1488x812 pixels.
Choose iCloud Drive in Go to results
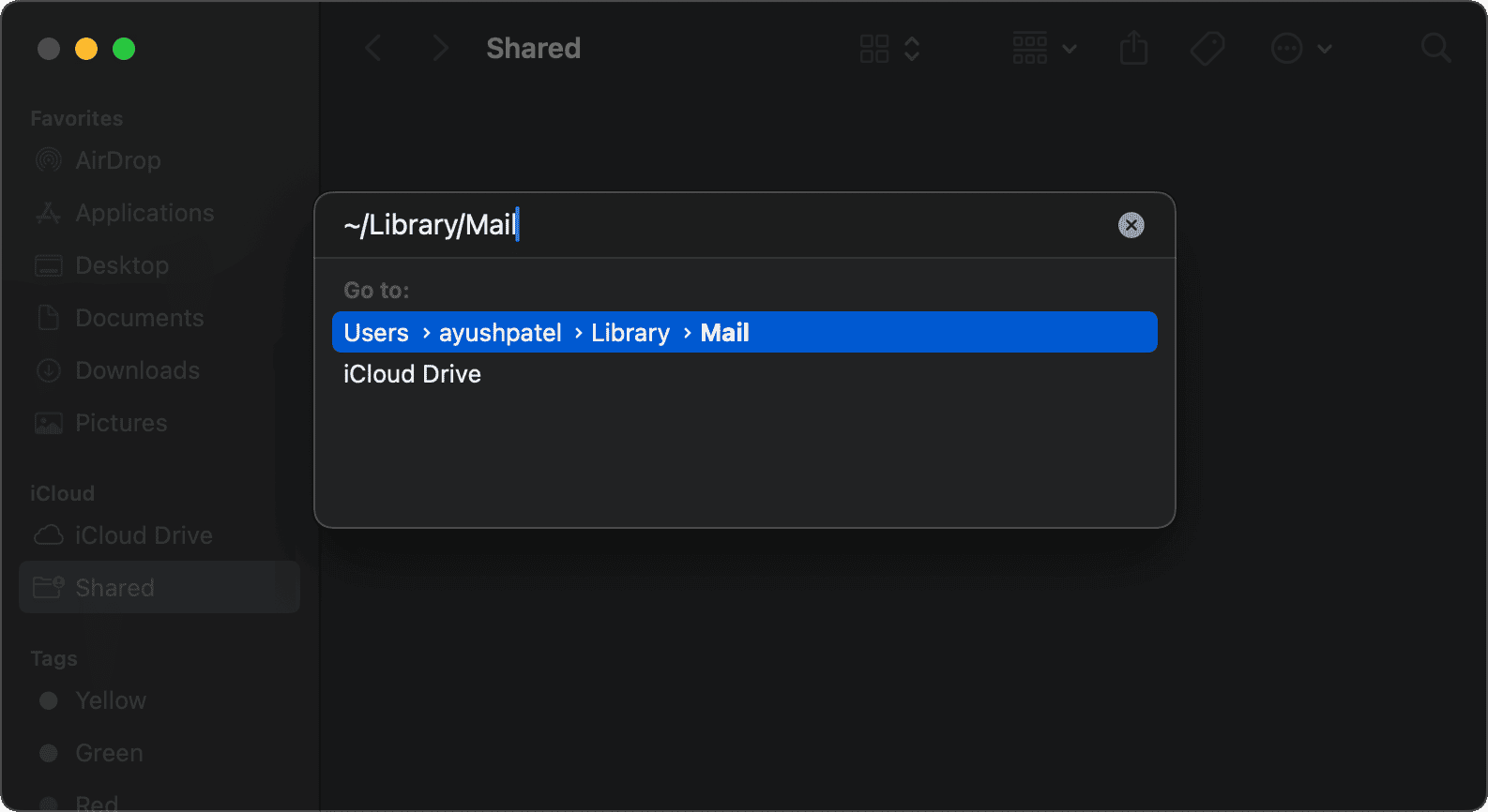tap(413, 374)
